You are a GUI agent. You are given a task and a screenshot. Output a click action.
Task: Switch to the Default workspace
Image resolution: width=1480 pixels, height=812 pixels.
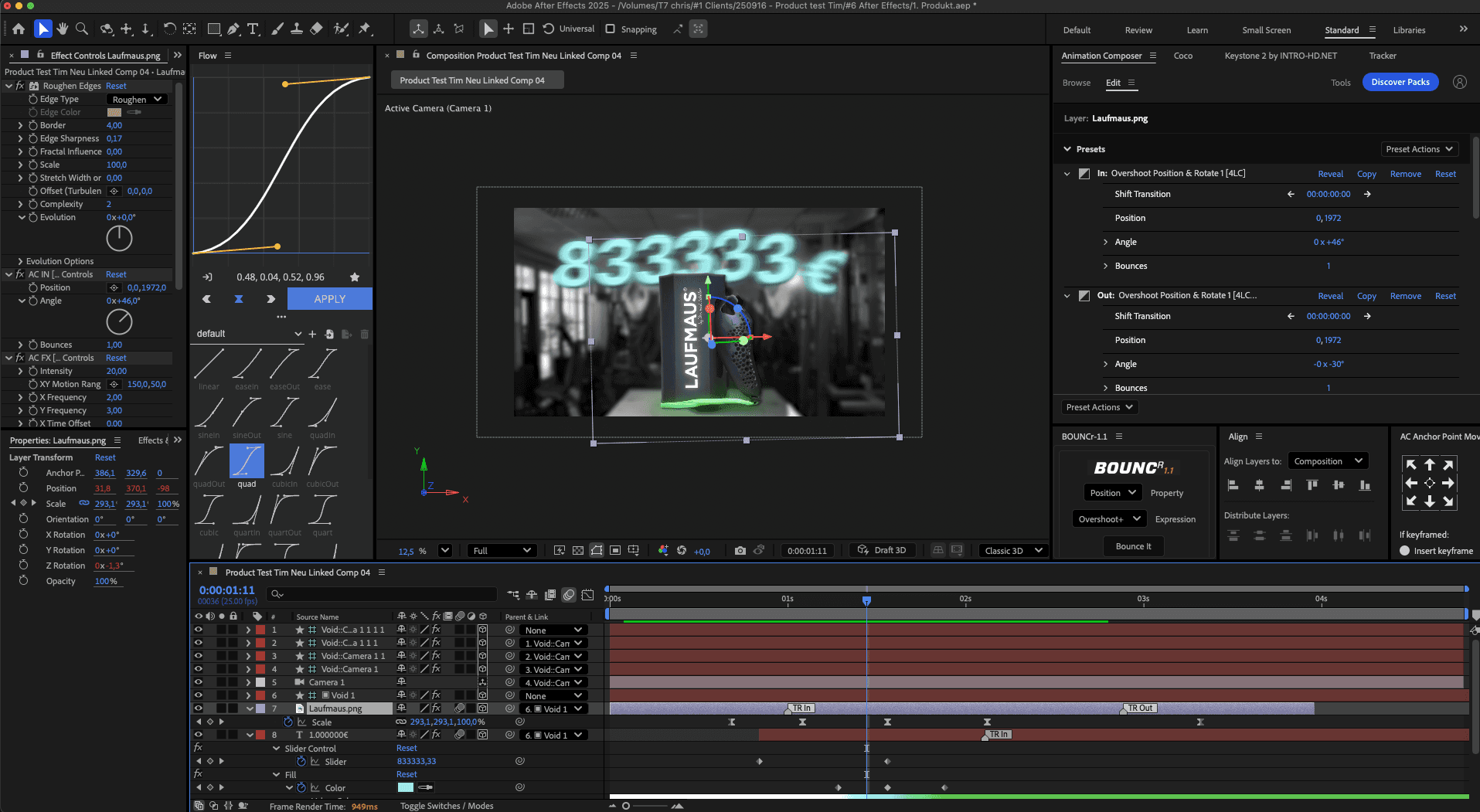(x=1077, y=30)
